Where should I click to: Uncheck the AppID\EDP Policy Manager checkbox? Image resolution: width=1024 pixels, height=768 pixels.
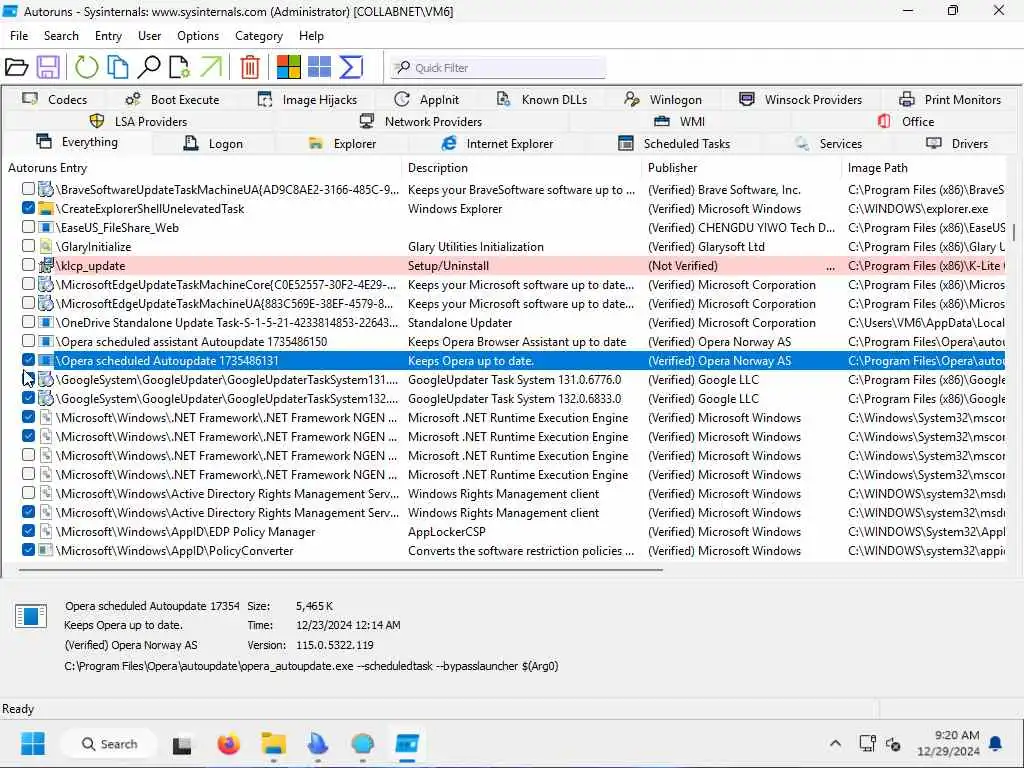click(x=28, y=530)
